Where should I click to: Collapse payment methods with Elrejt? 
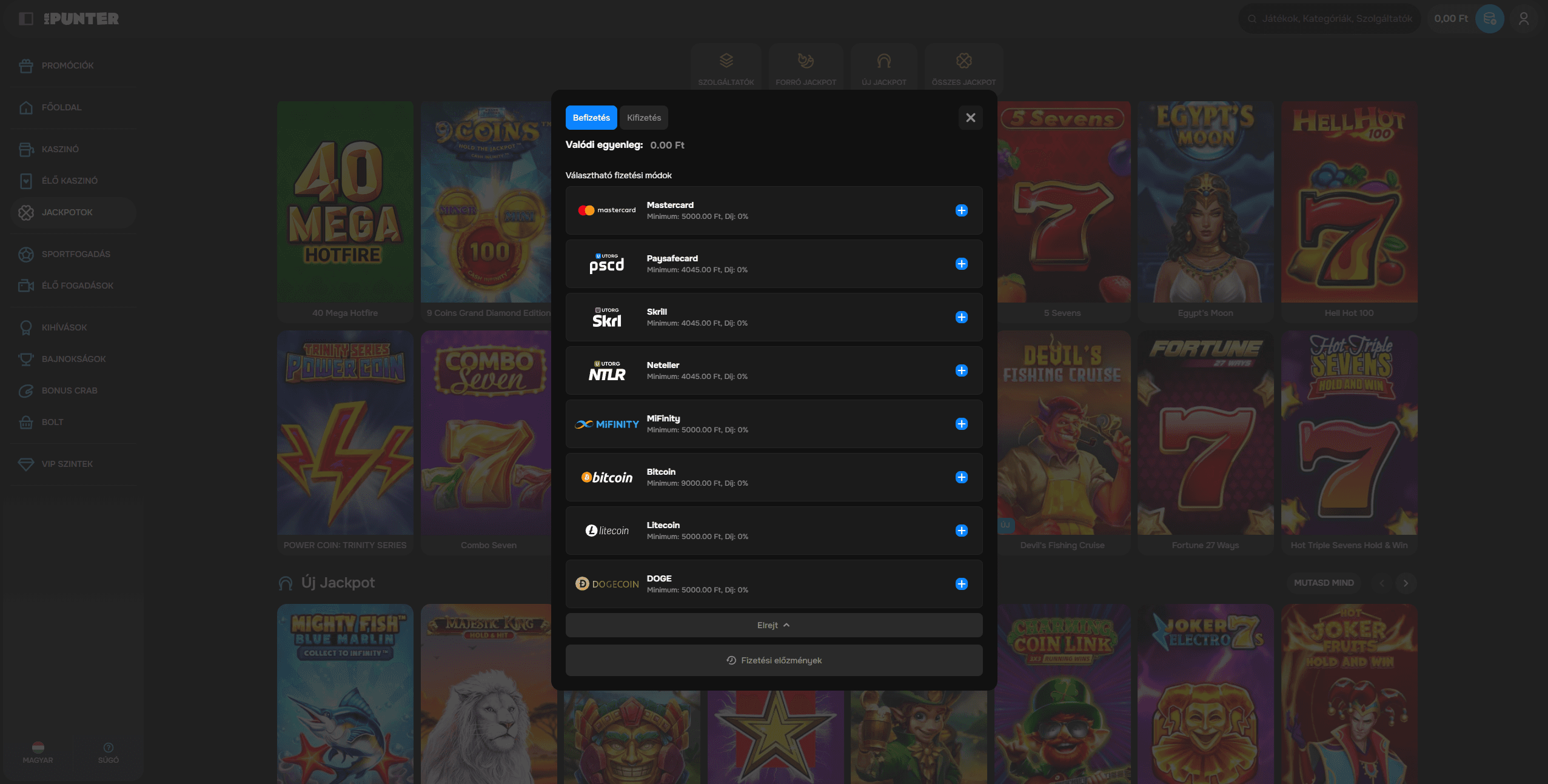pos(773,625)
